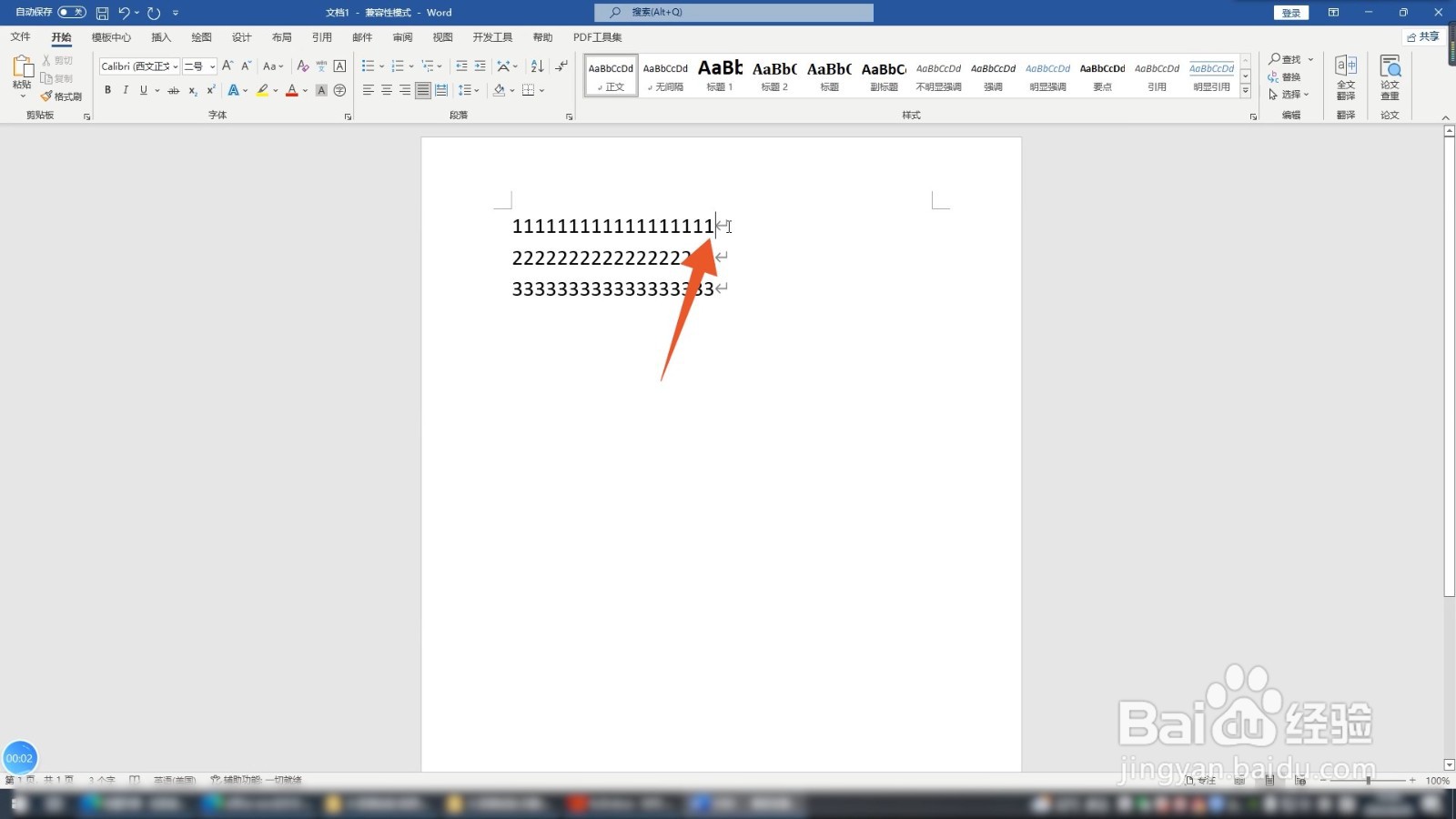Open the numbered list dropdown
The image size is (1456, 819).
(410, 66)
